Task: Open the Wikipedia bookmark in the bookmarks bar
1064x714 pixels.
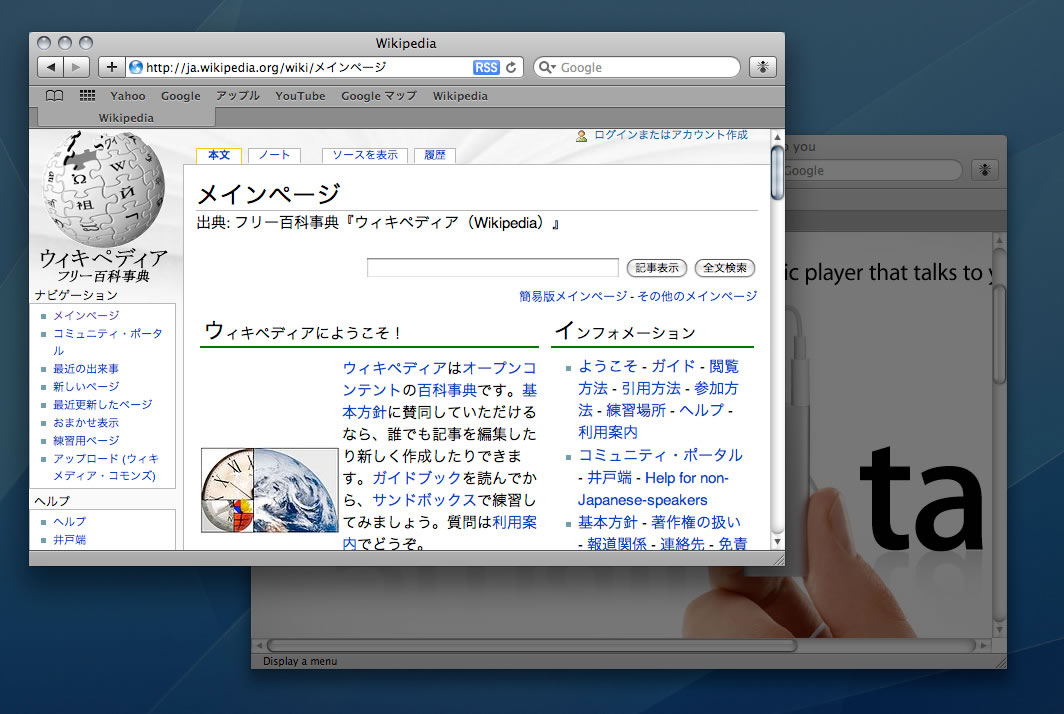Action: click(x=460, y=96)
